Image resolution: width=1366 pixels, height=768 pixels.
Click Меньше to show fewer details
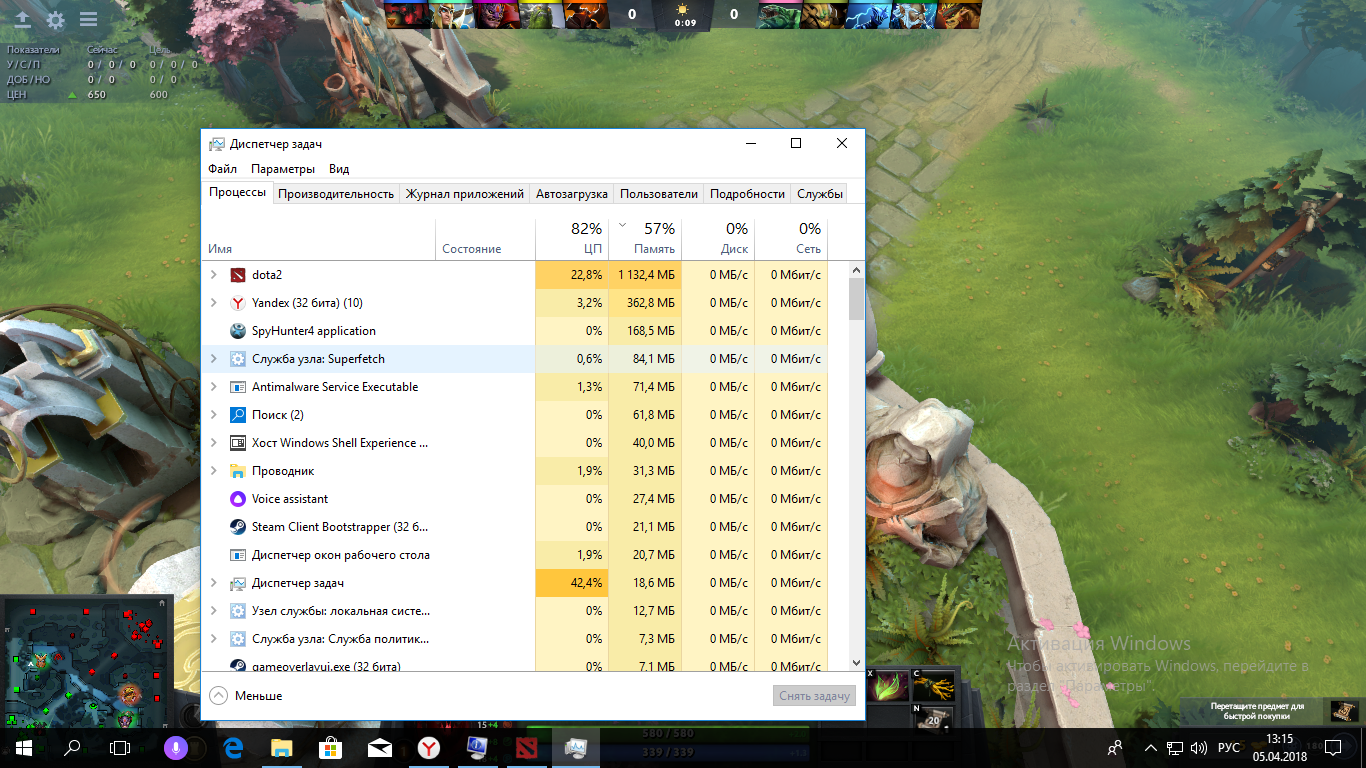pos(246,696)
